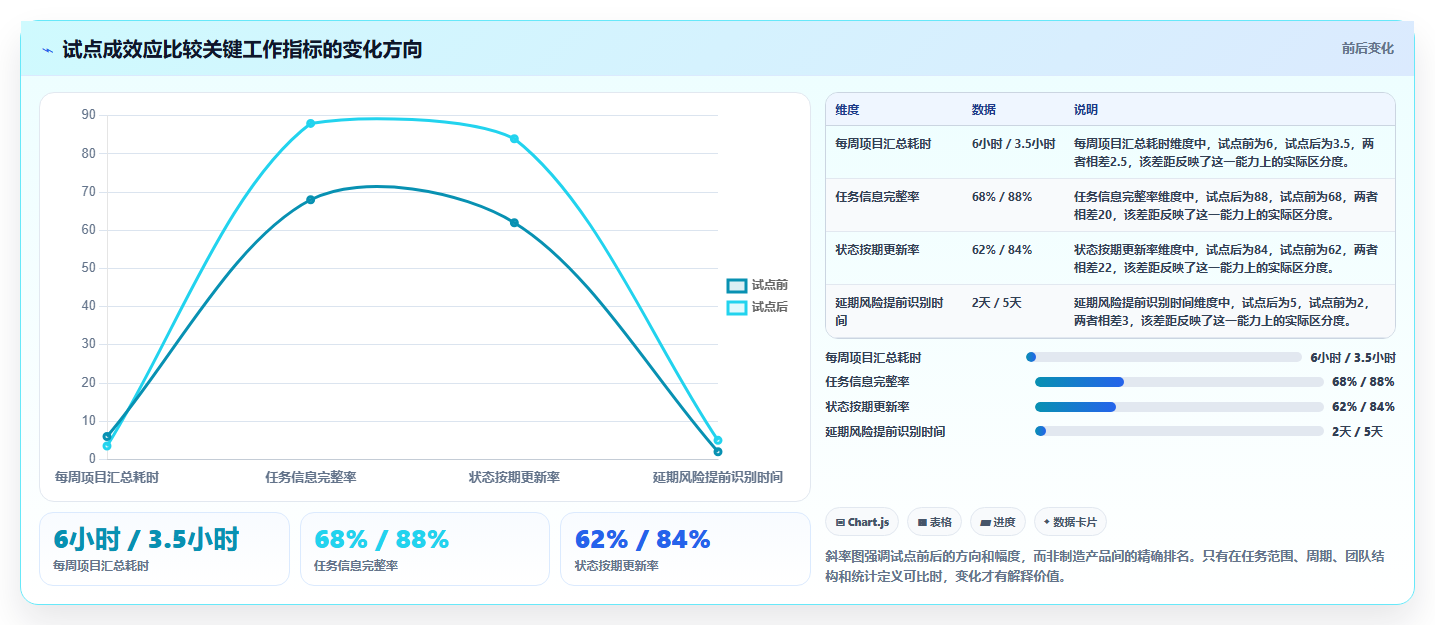Click the 前后变化 label in header

(1367, 48)
